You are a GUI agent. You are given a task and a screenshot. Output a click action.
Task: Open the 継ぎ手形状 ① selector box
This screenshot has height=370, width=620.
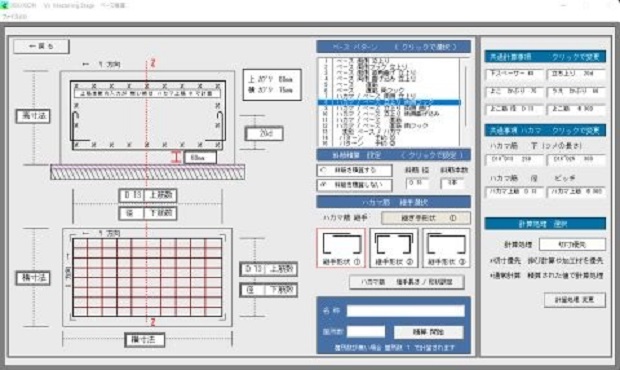(426, 218)
